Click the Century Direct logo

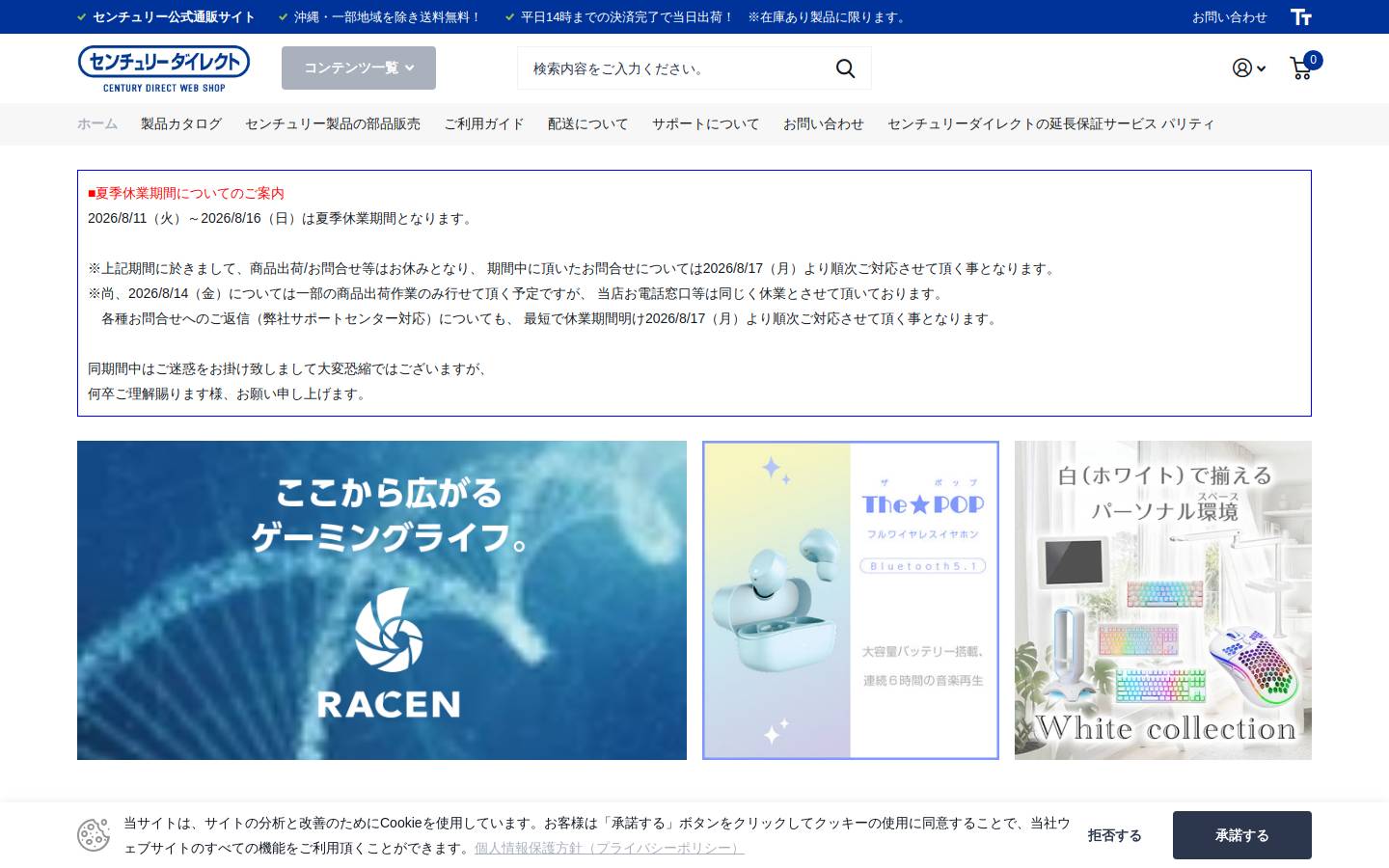(x=164, y=68)
